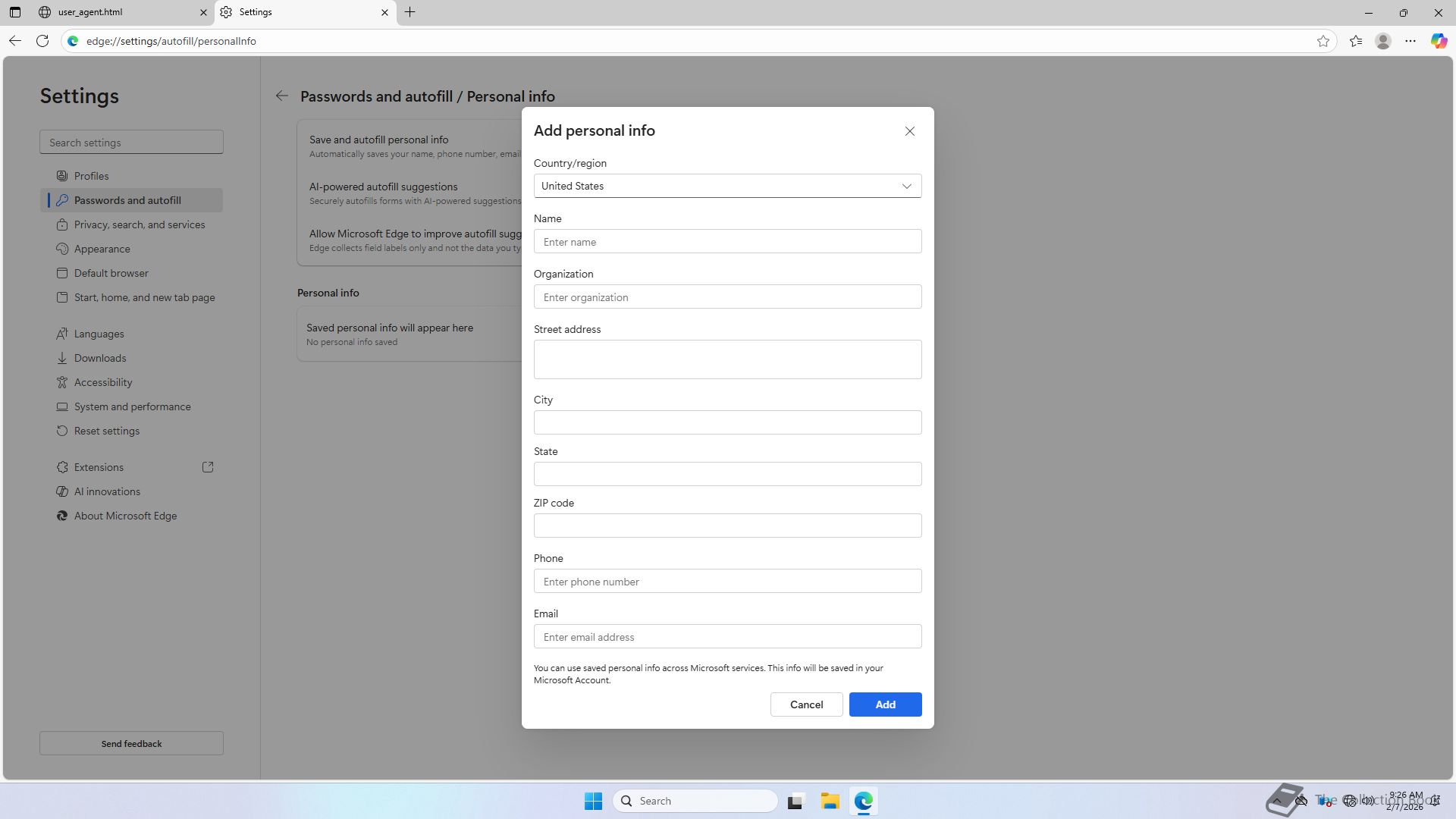Click the Favorites star in address bar
The width and height of the screenshot is (1456, 819).
pos(1323,41)
